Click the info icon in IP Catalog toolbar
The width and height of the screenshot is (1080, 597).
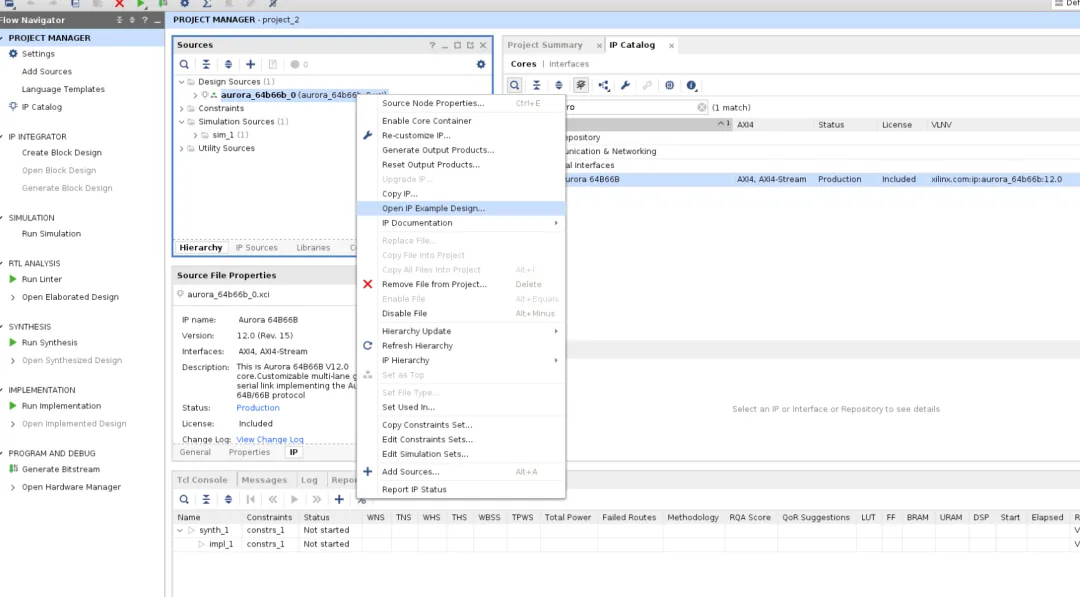(691, 86)
